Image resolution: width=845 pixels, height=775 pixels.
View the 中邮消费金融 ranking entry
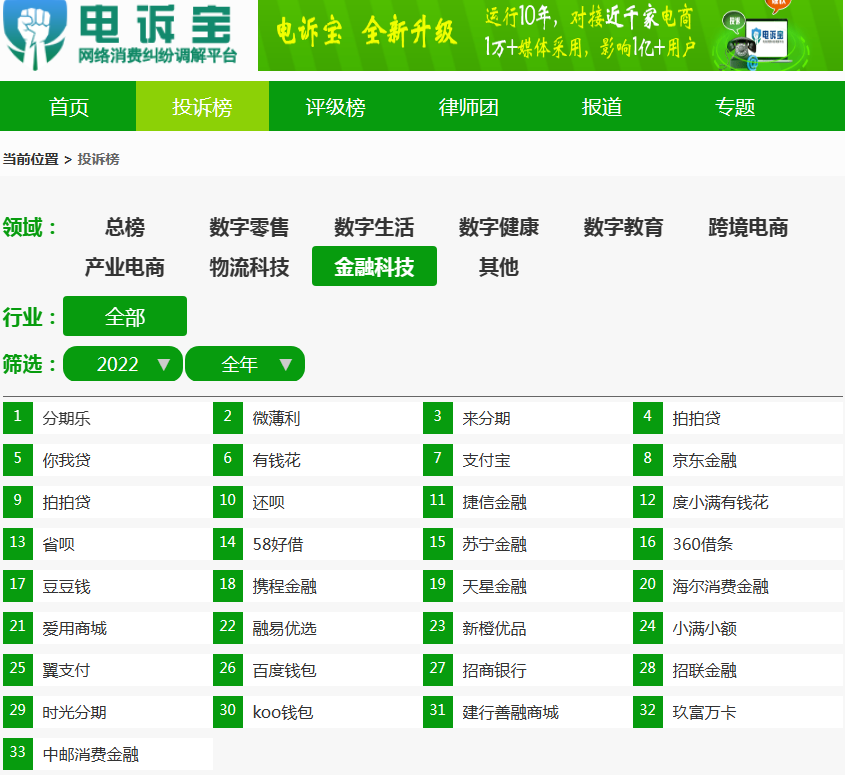(x=108, y=755)
